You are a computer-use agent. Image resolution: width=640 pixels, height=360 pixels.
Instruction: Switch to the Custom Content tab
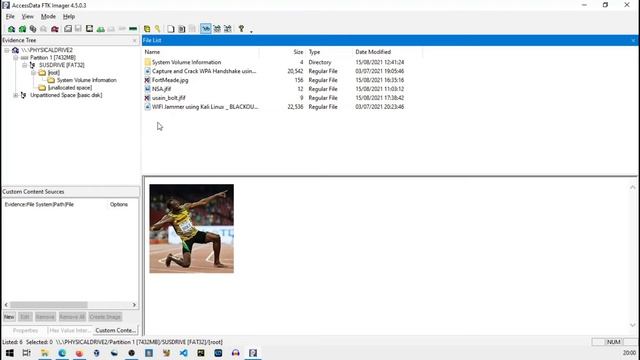coord(116,330)
